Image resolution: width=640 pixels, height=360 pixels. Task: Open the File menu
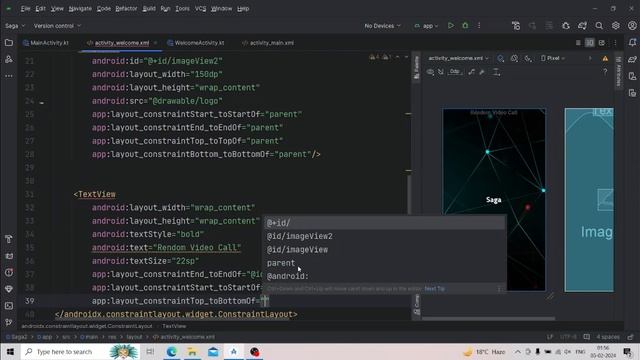point(25,9)
